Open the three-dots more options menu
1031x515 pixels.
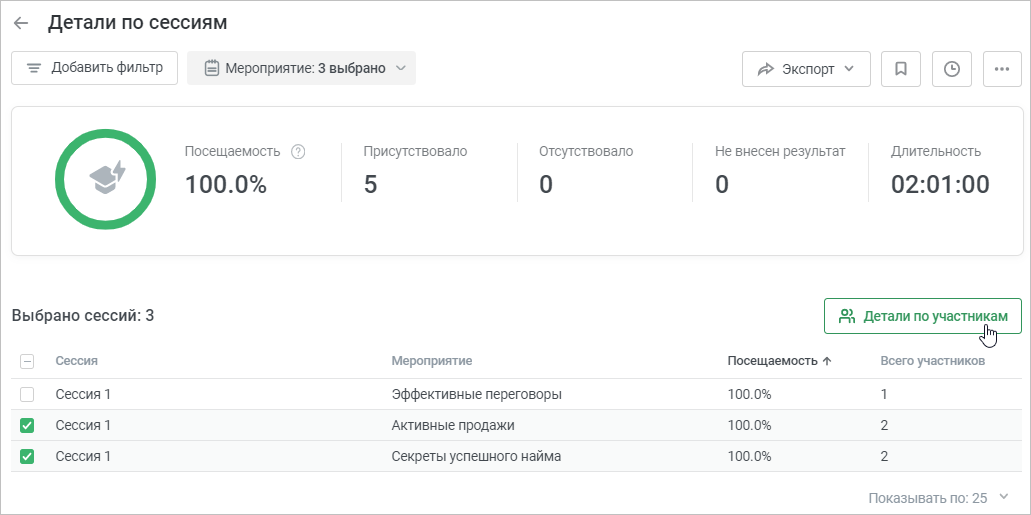1002,69
